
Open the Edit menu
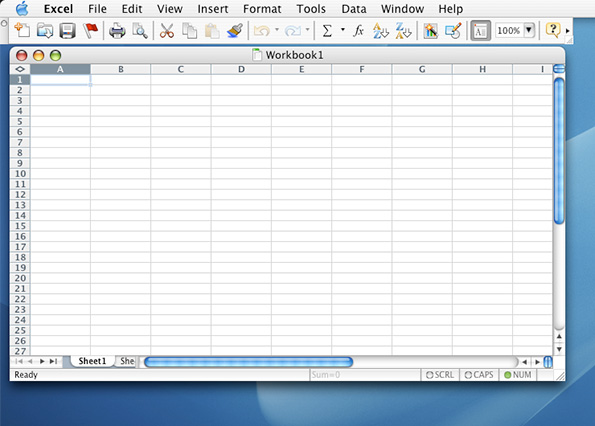(132, 9)
